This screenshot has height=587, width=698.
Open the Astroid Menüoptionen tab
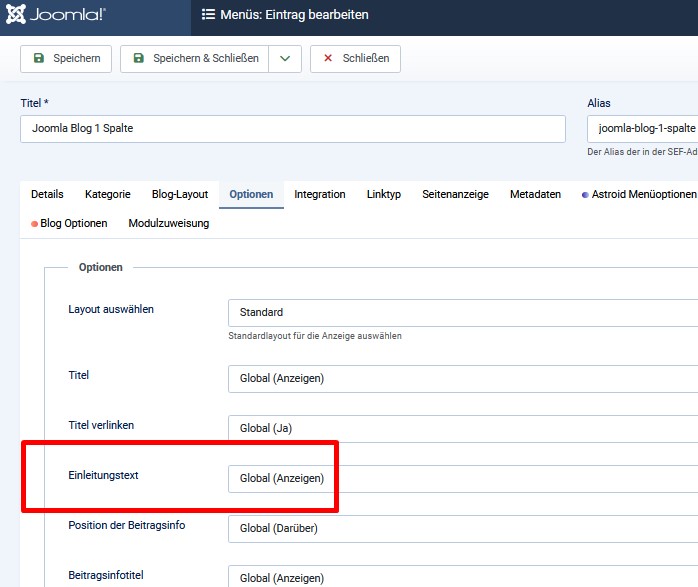click(639, 194)
